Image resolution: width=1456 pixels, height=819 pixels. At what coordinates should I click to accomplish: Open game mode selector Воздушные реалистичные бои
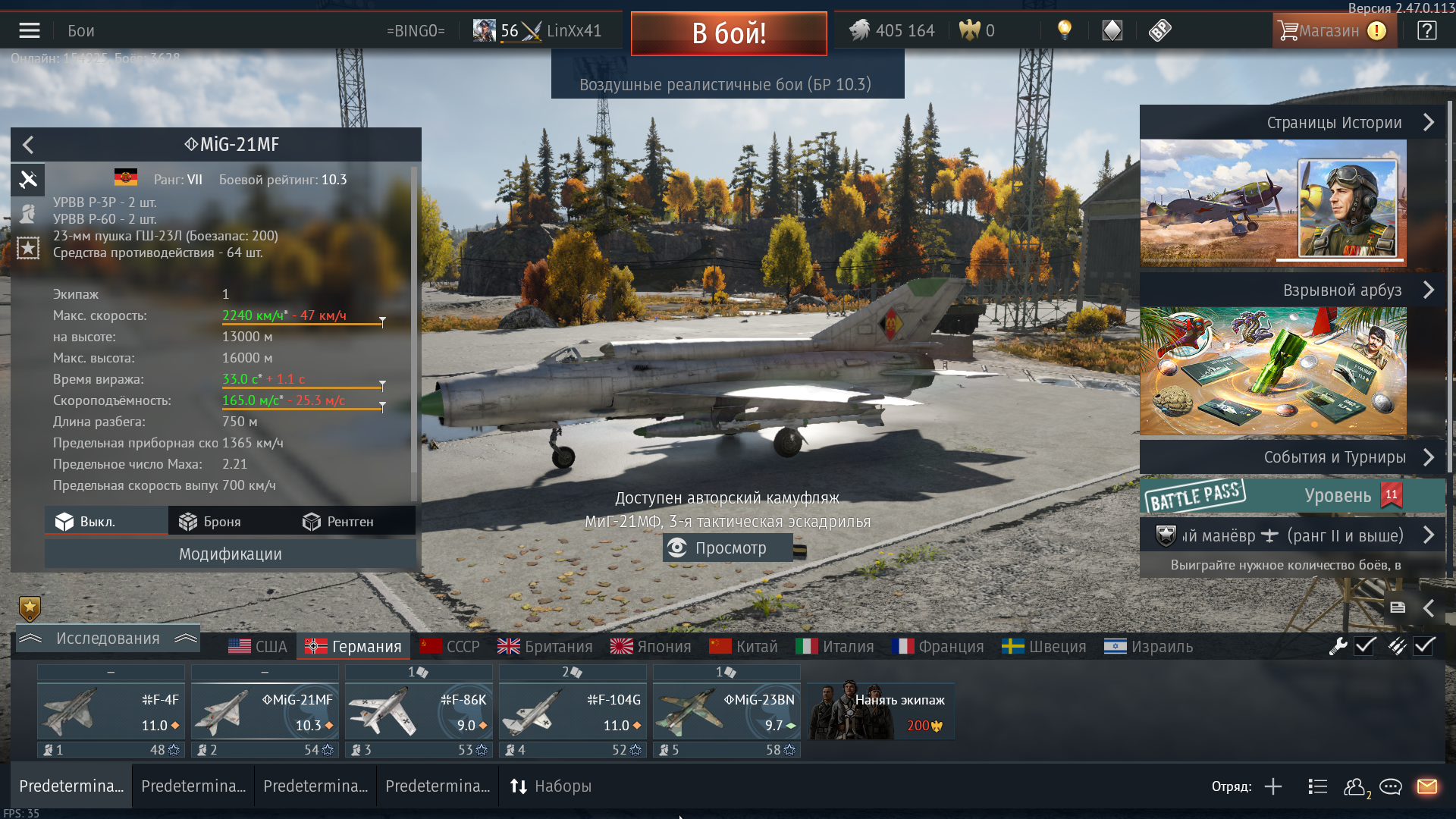726,84
